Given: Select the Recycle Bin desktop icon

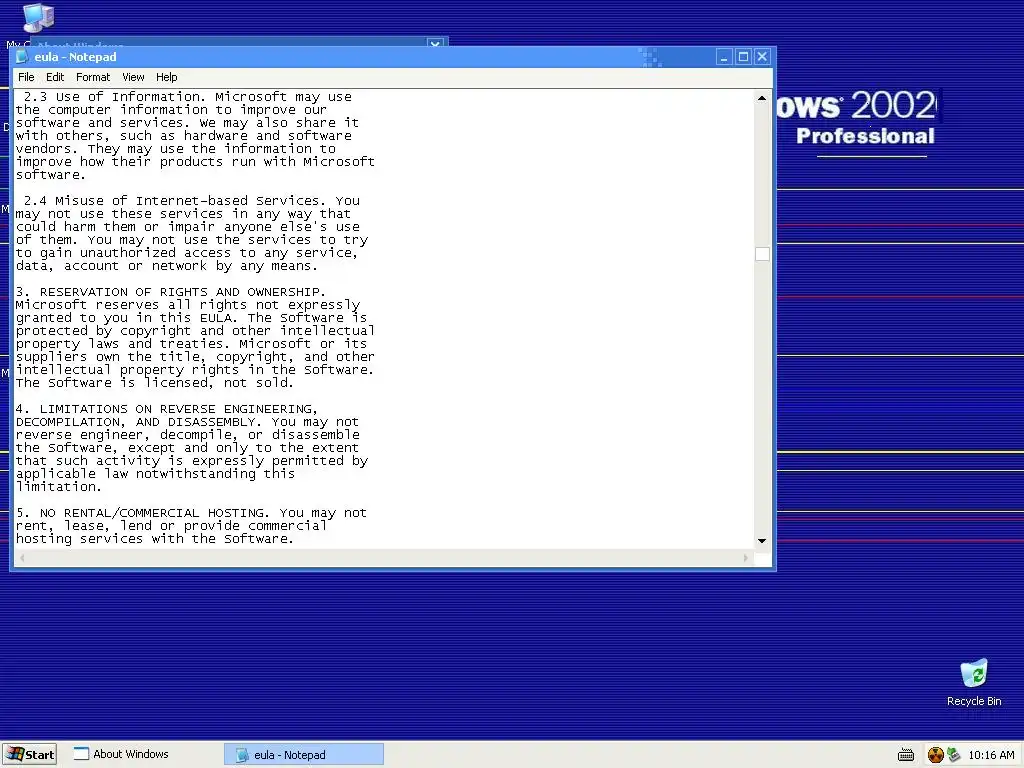Looking at the screenshot, I should pyautogui.click(x=974, y=683).
